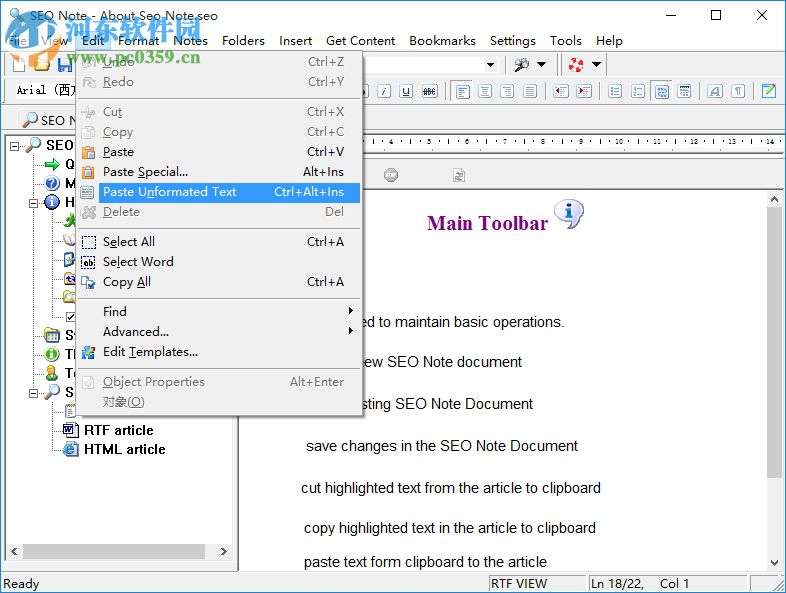Expand the Advanced submenu

tap(220, 331)
